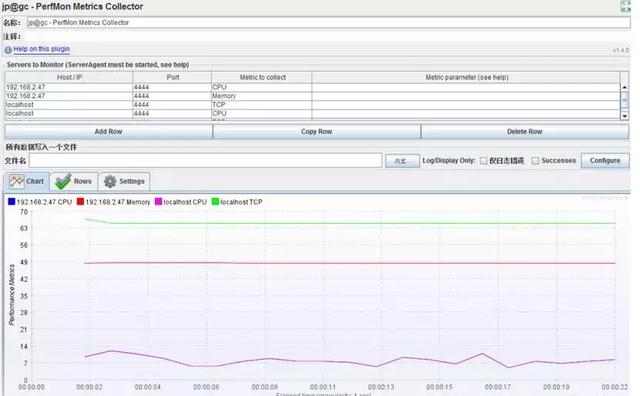Click the green checkmark icon on Rows tab
640x396 pixels.
[x=63, y=182]
